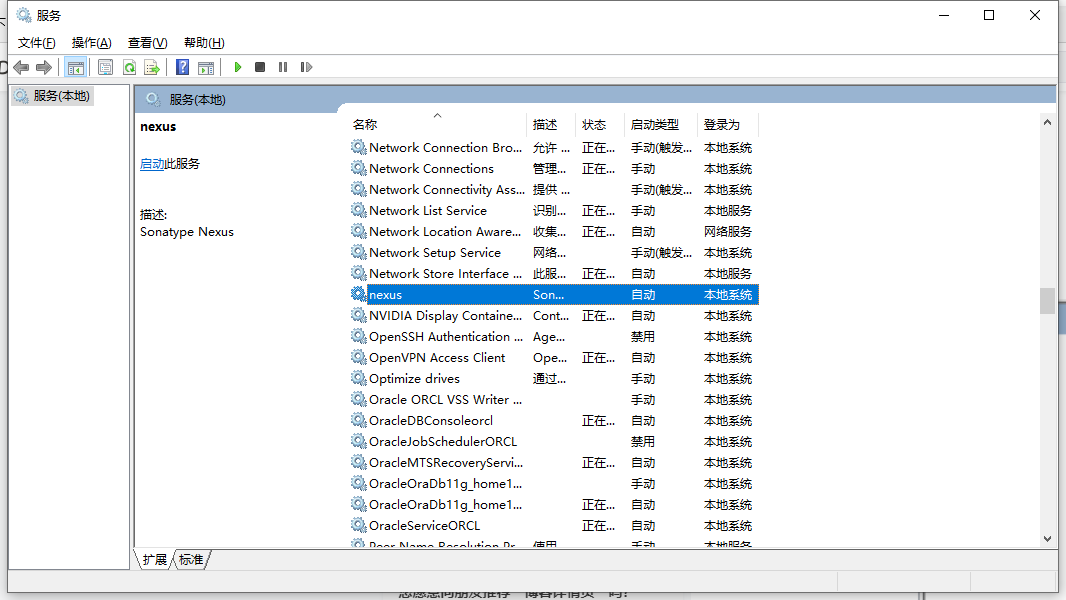Click 禁用 startup type of OracleJobSchedulerORCL

[x=642, y=442]
